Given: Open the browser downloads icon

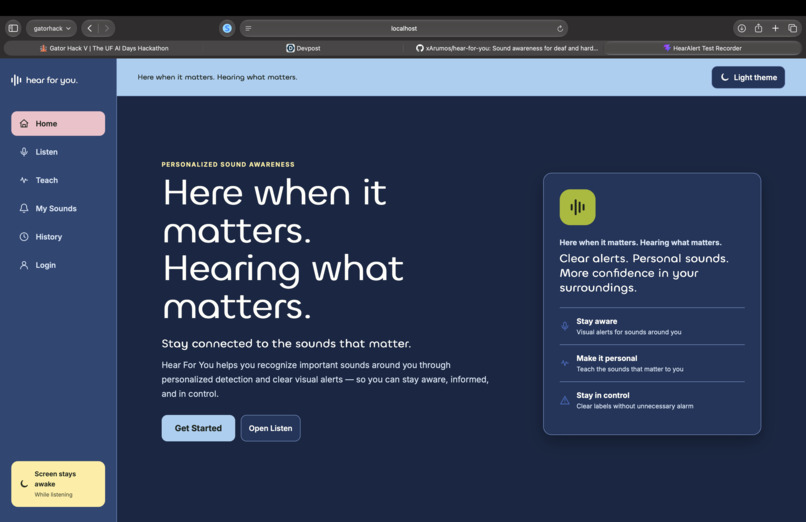Looking at the screenshot, I should pos(742,28).
